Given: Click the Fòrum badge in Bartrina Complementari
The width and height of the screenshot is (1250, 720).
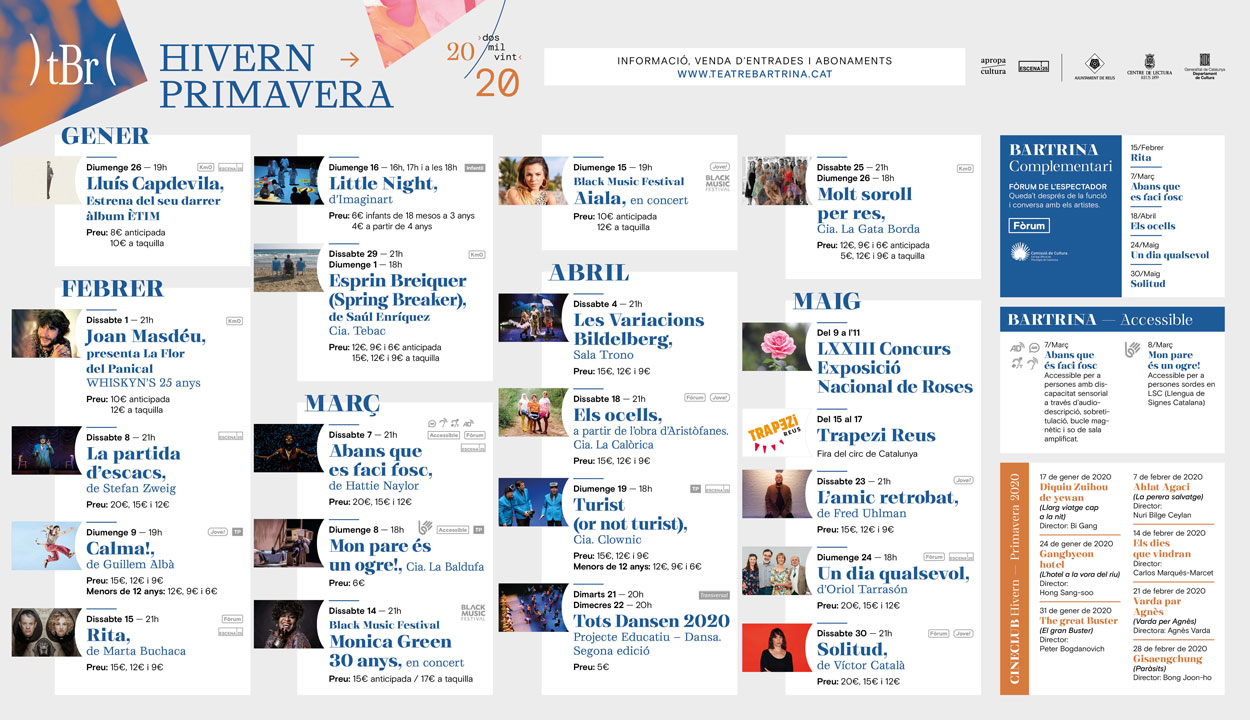Looking at the screenshot, I should [x=1029, y=226].
